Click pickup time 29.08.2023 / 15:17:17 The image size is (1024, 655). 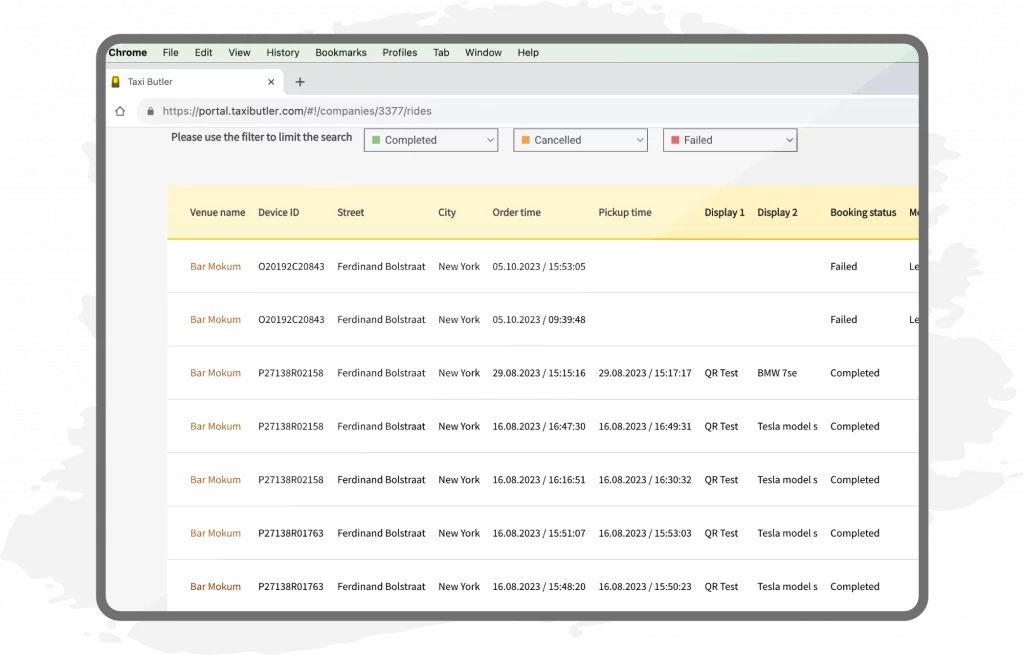click(645, 373)
